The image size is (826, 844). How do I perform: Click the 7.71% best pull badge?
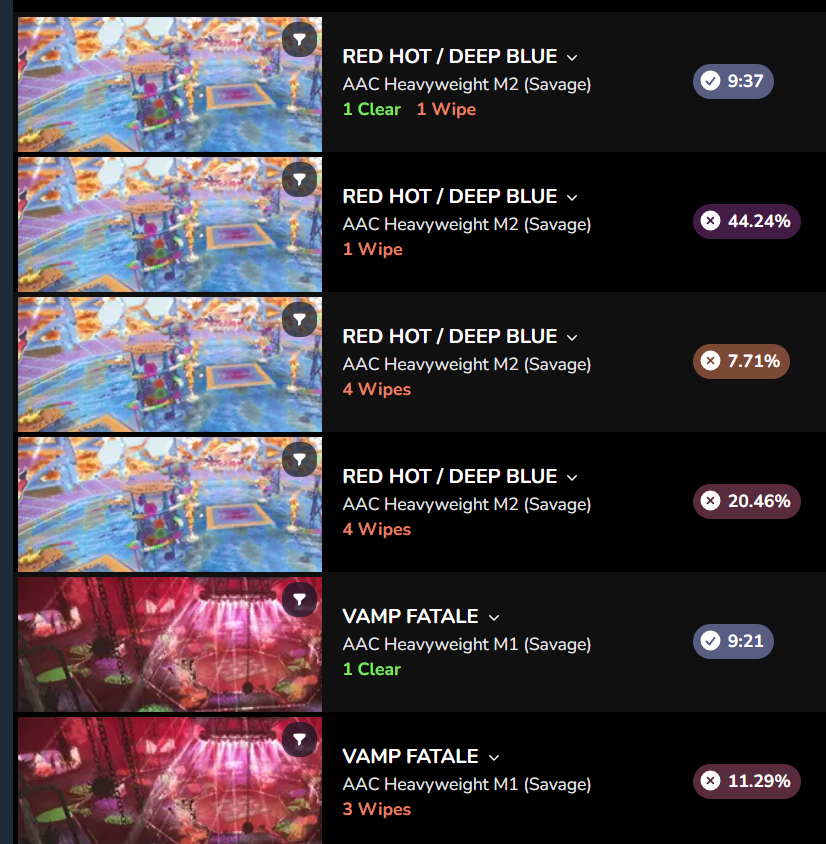click(x=741, y=361)
